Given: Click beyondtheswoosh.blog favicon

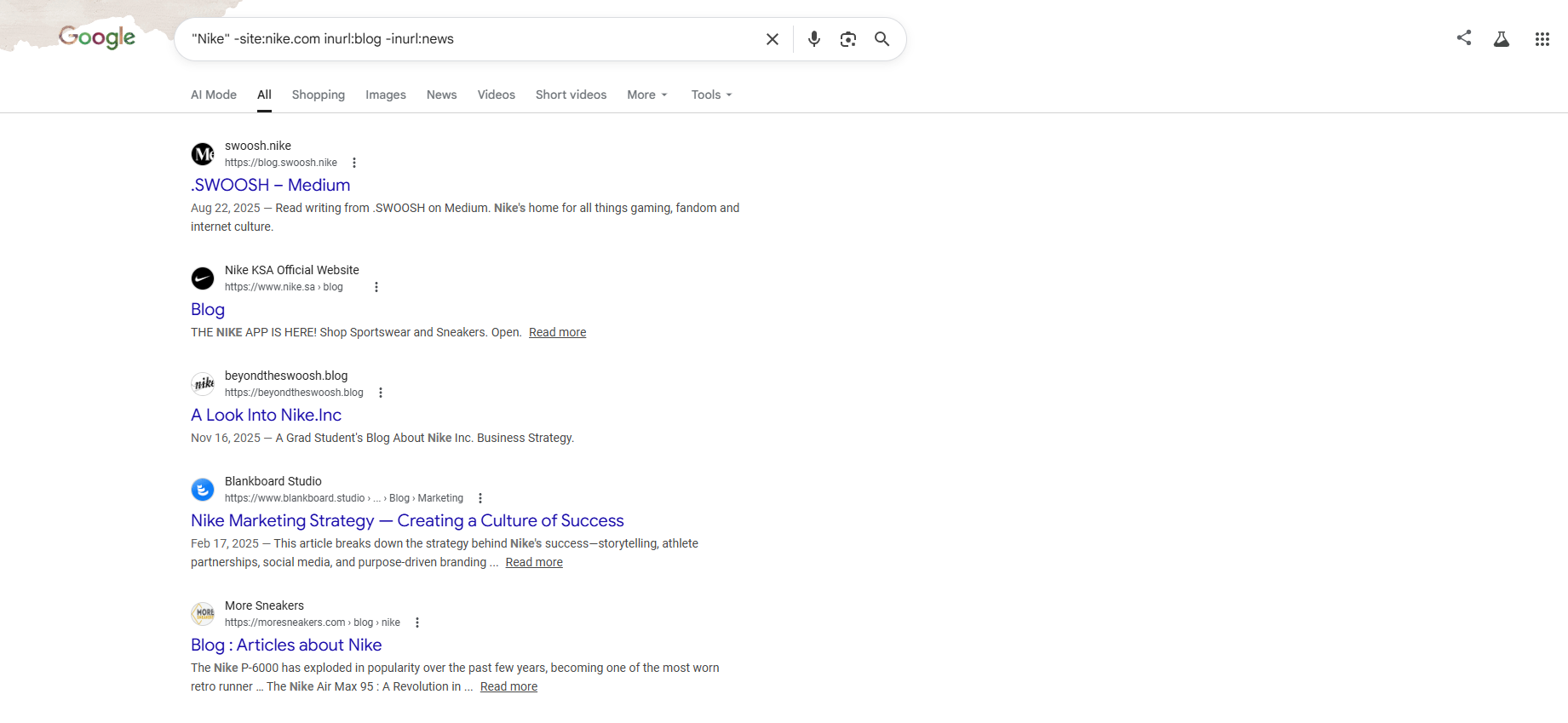Looking at the screenshot, I should pos(203,384).
